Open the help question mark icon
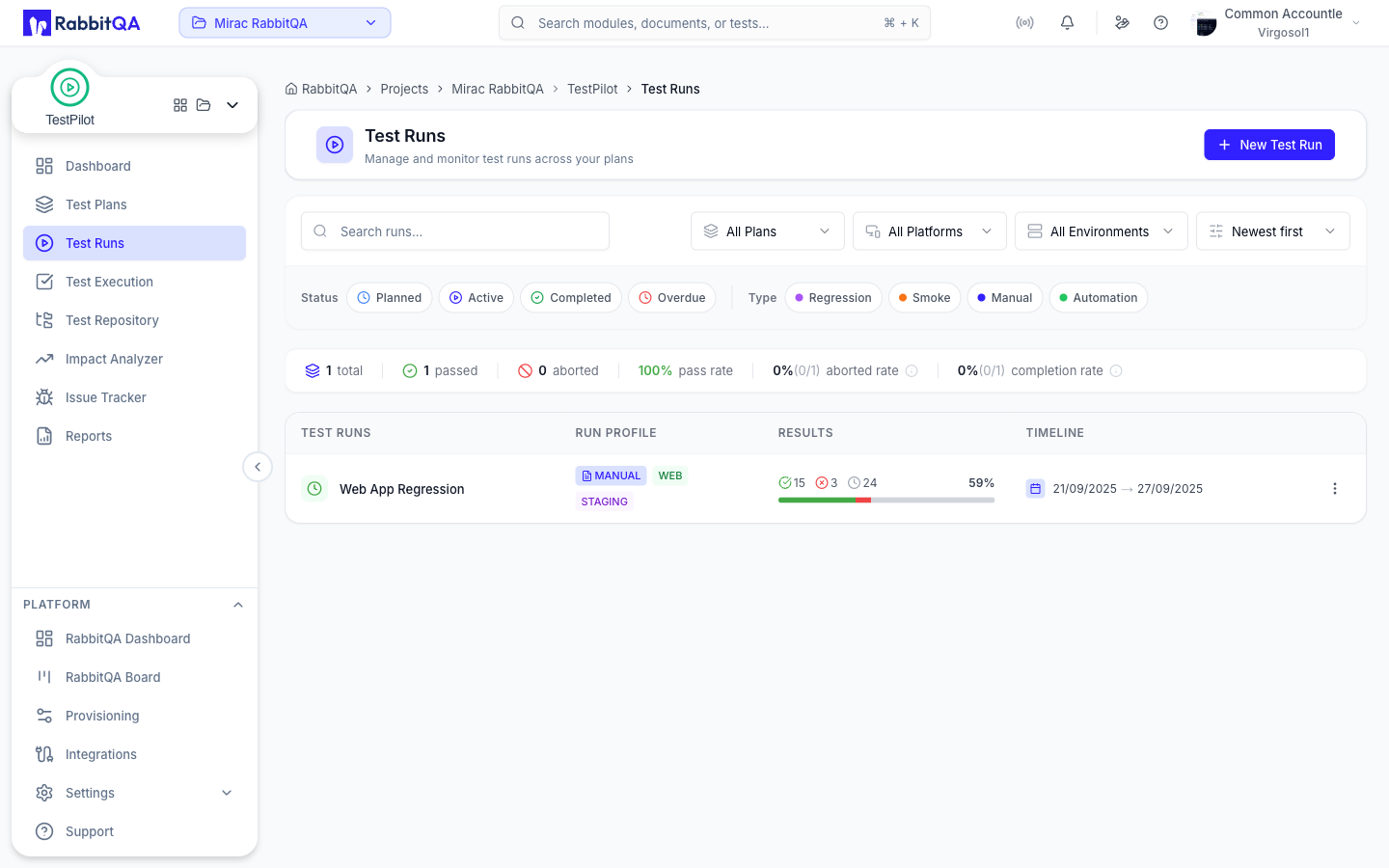 (x=1160, y=23)
